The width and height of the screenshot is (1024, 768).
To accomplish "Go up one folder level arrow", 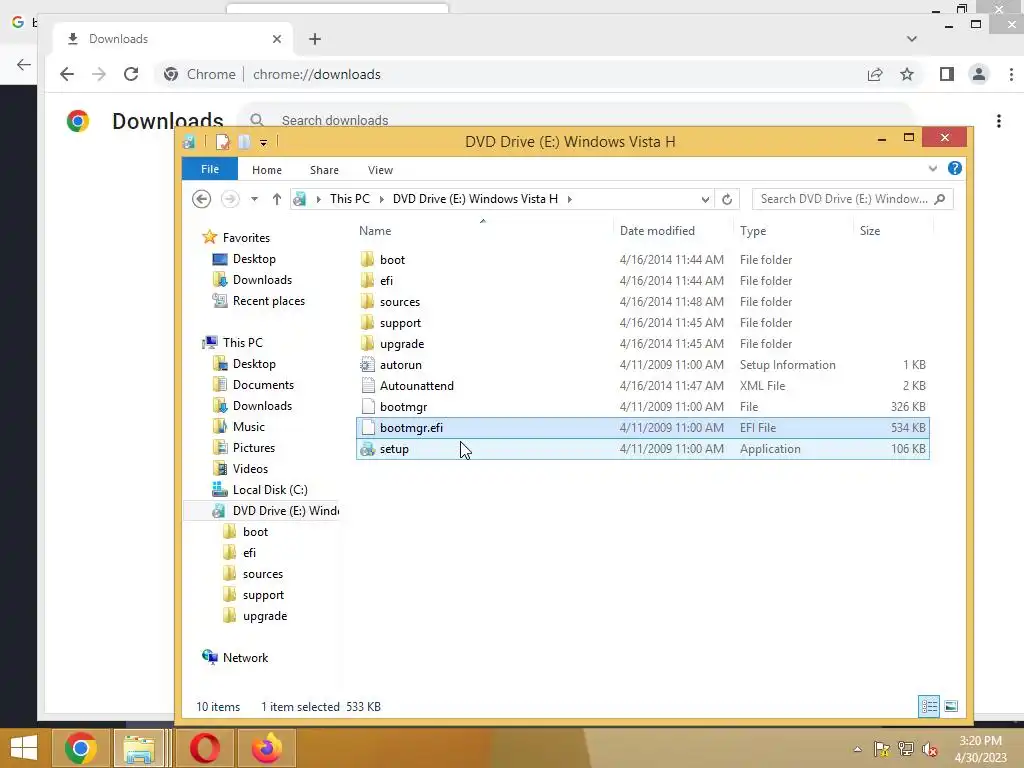I will (276, 199).
